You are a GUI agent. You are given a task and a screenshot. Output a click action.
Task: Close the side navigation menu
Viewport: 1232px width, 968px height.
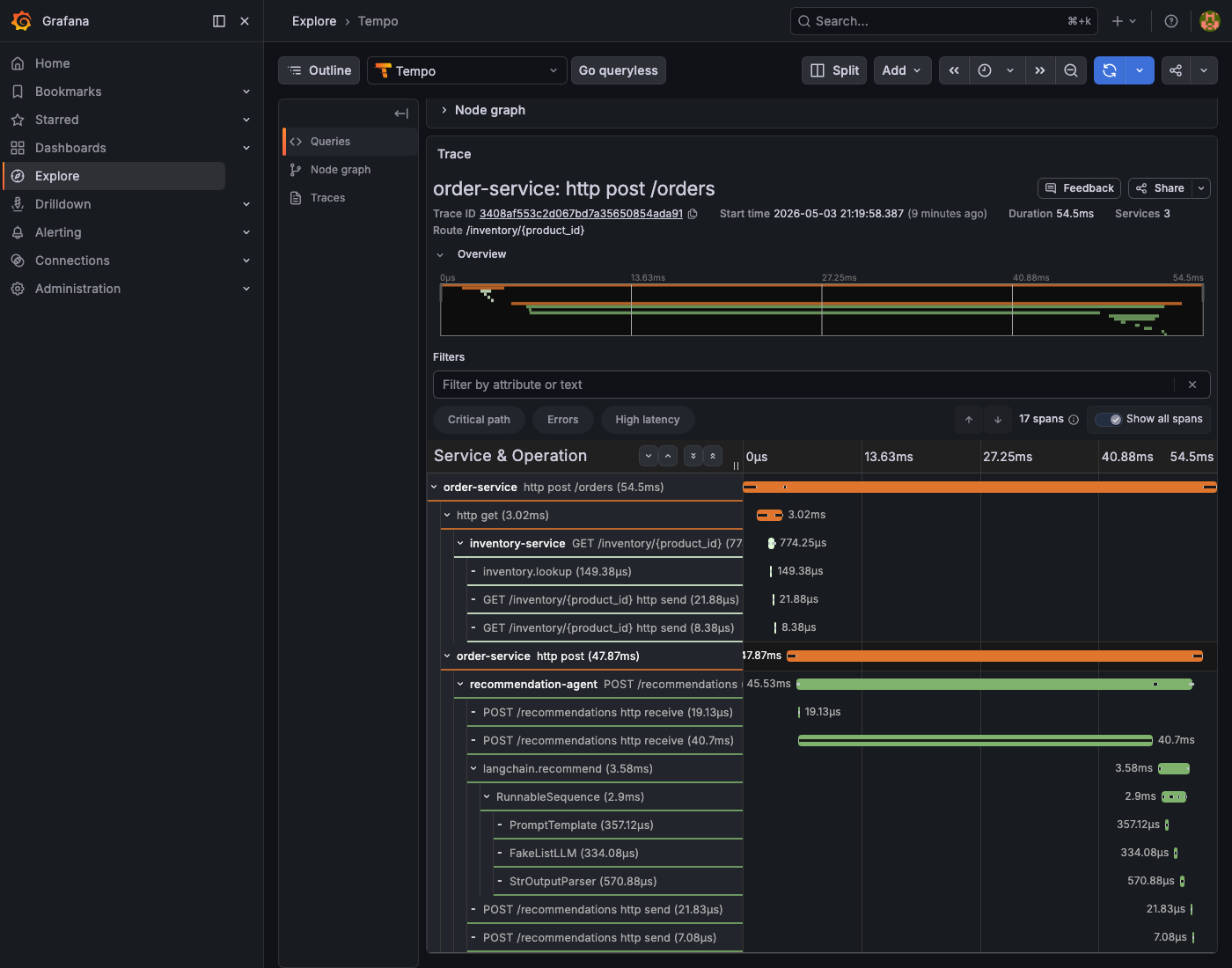pos(245,21)
